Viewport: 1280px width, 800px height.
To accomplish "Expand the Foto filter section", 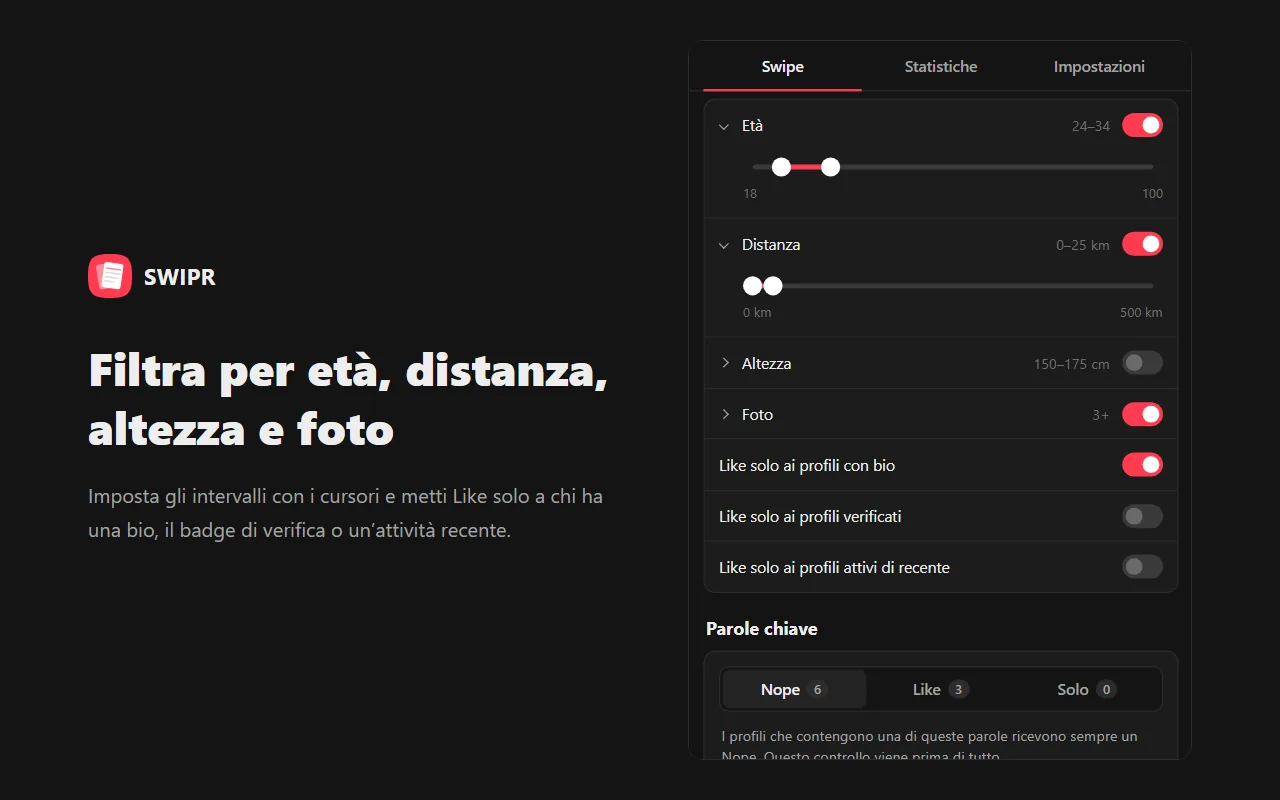I will coord(725,414).
